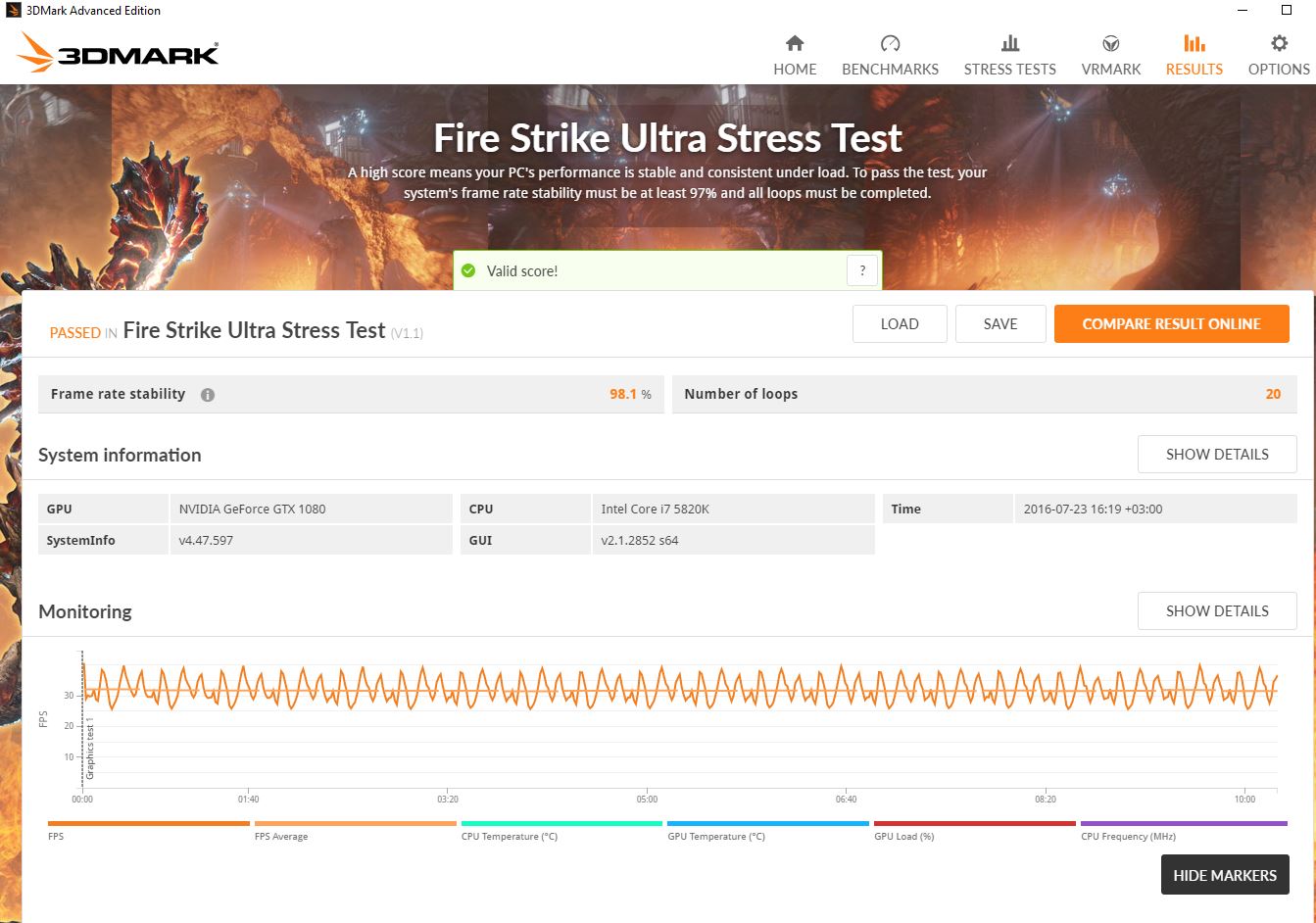Open VRMark via its icon

point(1111,43)
